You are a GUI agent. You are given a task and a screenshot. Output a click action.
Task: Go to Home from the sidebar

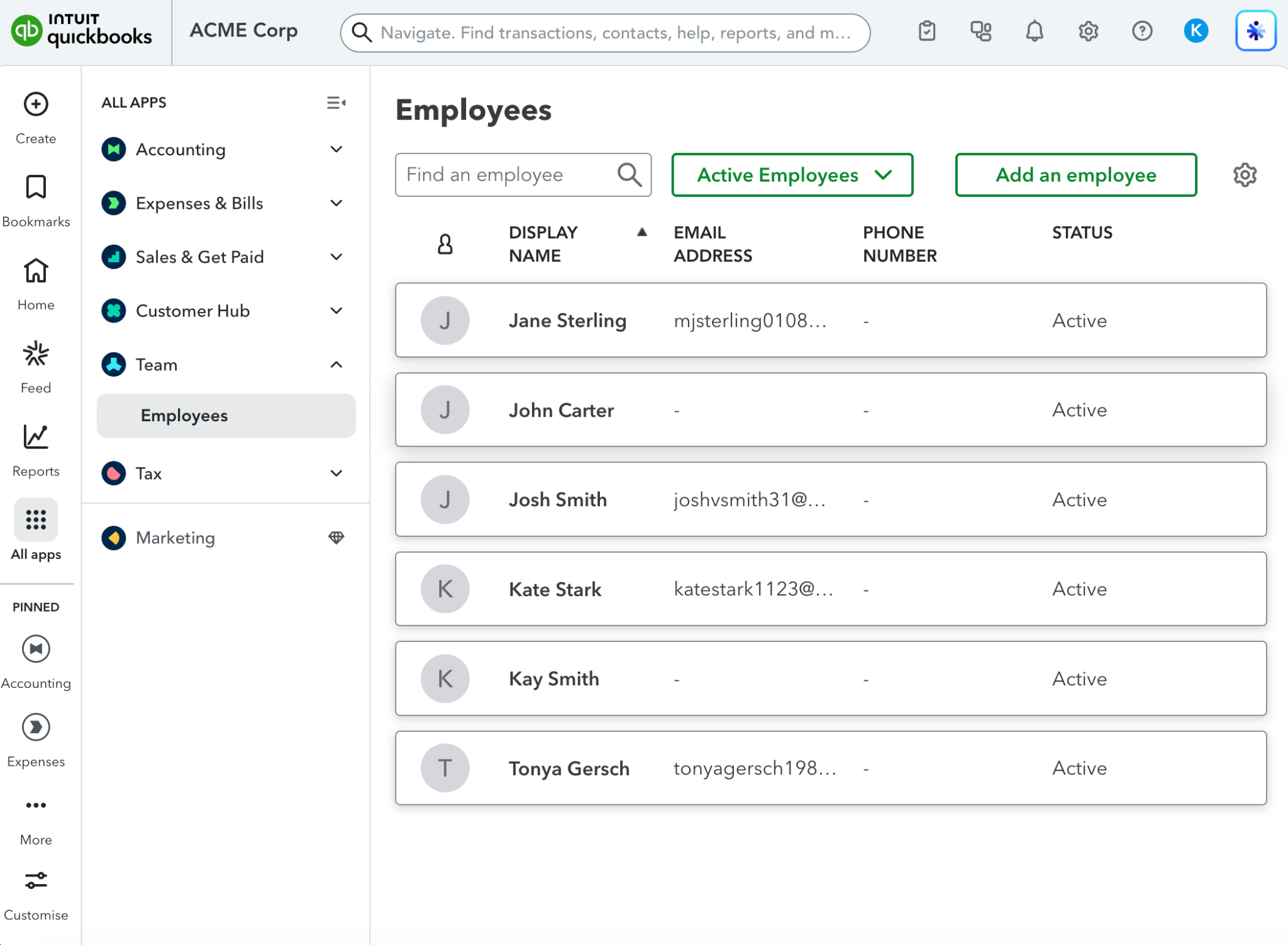click(x=36, y=271)
